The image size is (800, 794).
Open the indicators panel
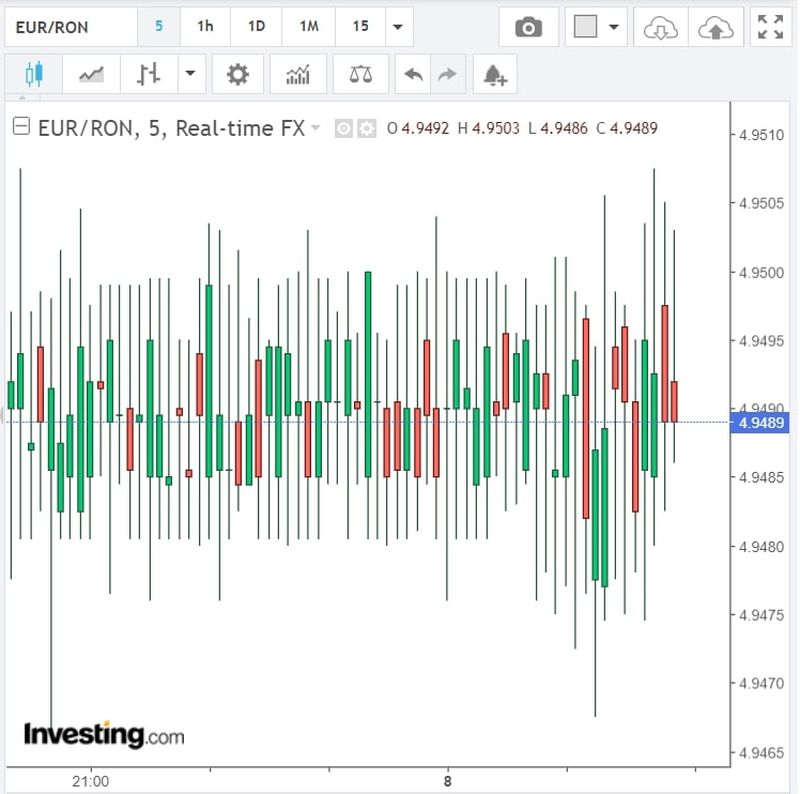pyautogui.click(x=298, y=74)
